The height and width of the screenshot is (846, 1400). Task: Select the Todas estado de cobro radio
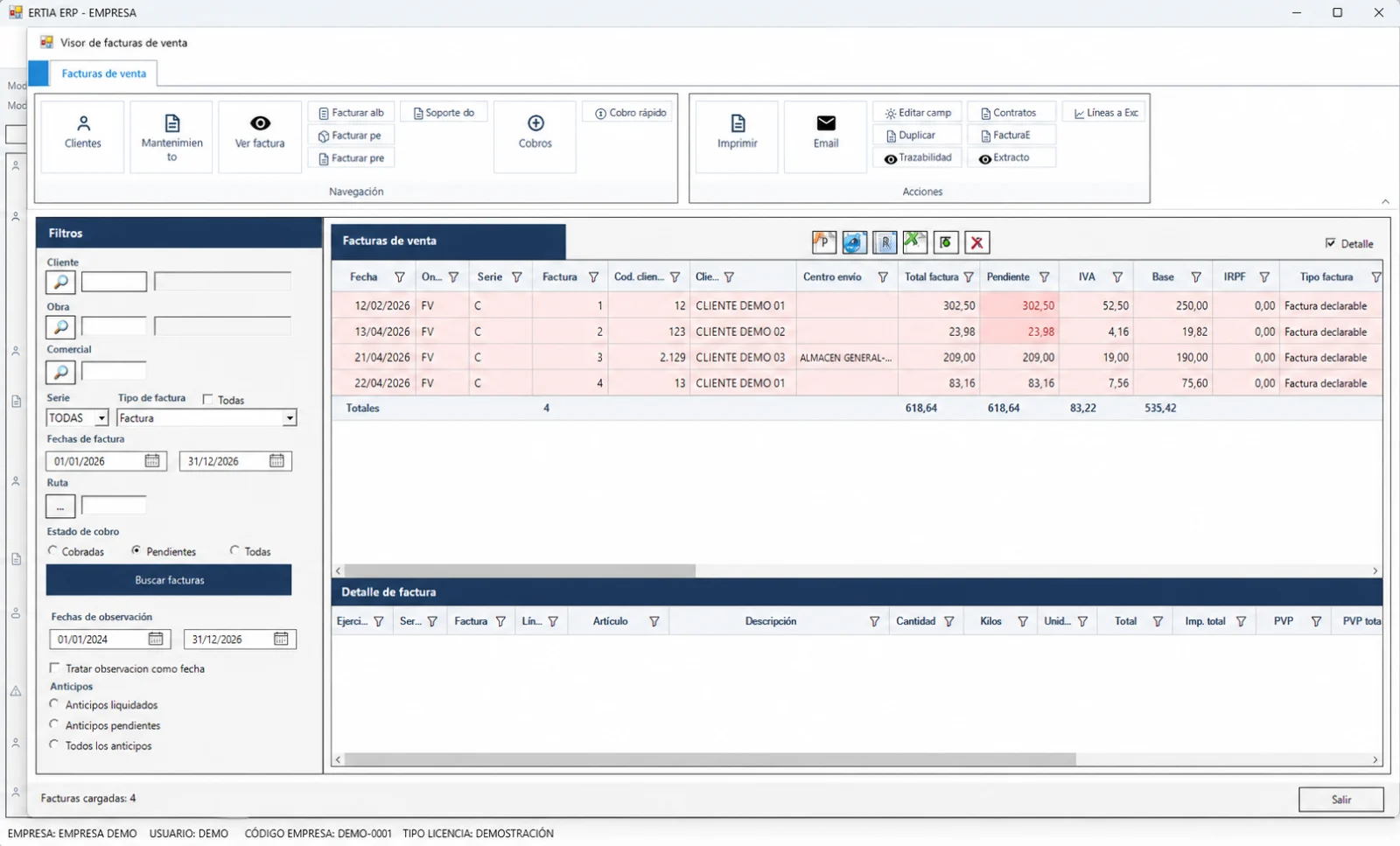pyautogui.click(x=234, y=550)
